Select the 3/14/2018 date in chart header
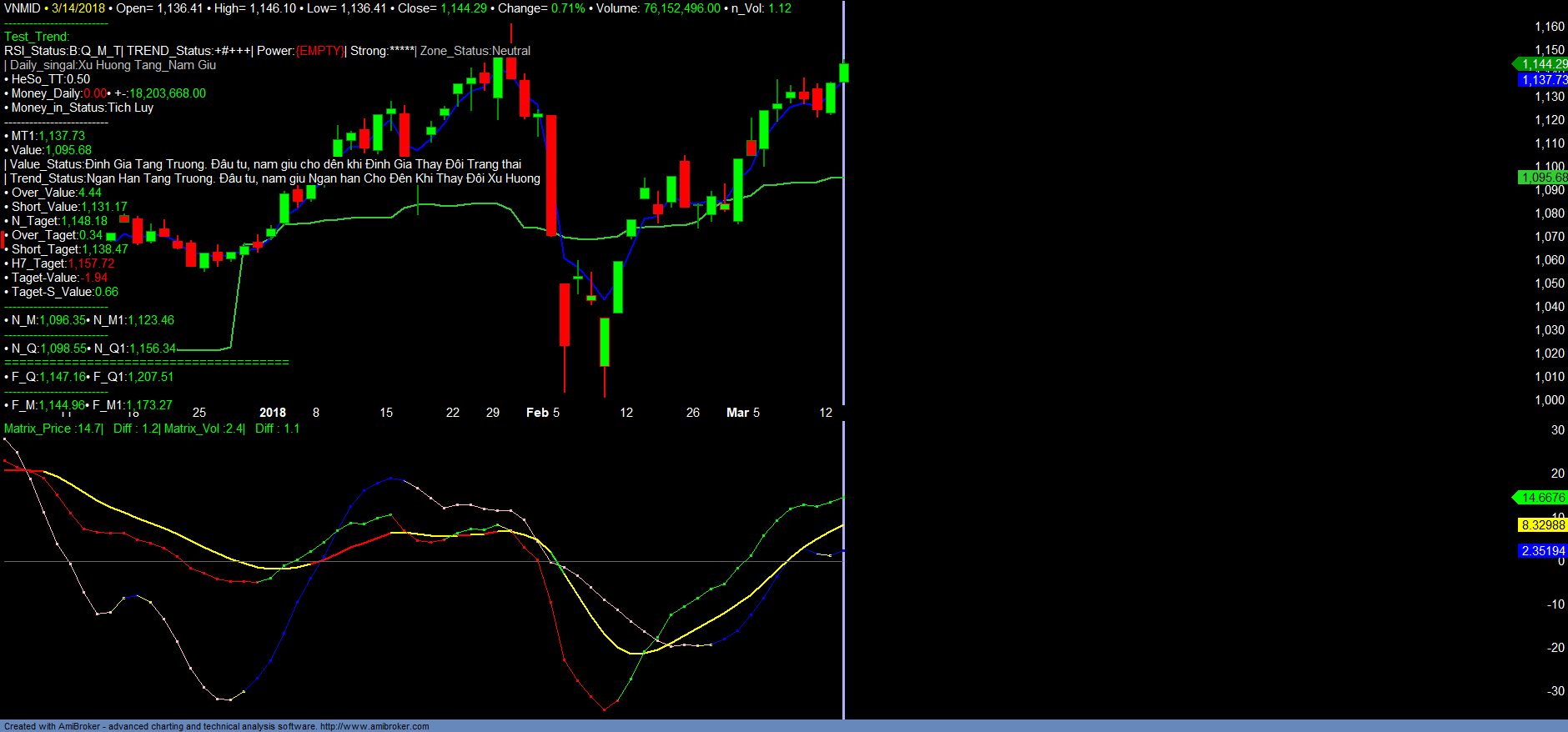The image size is (1568, 732). [78, 8]
